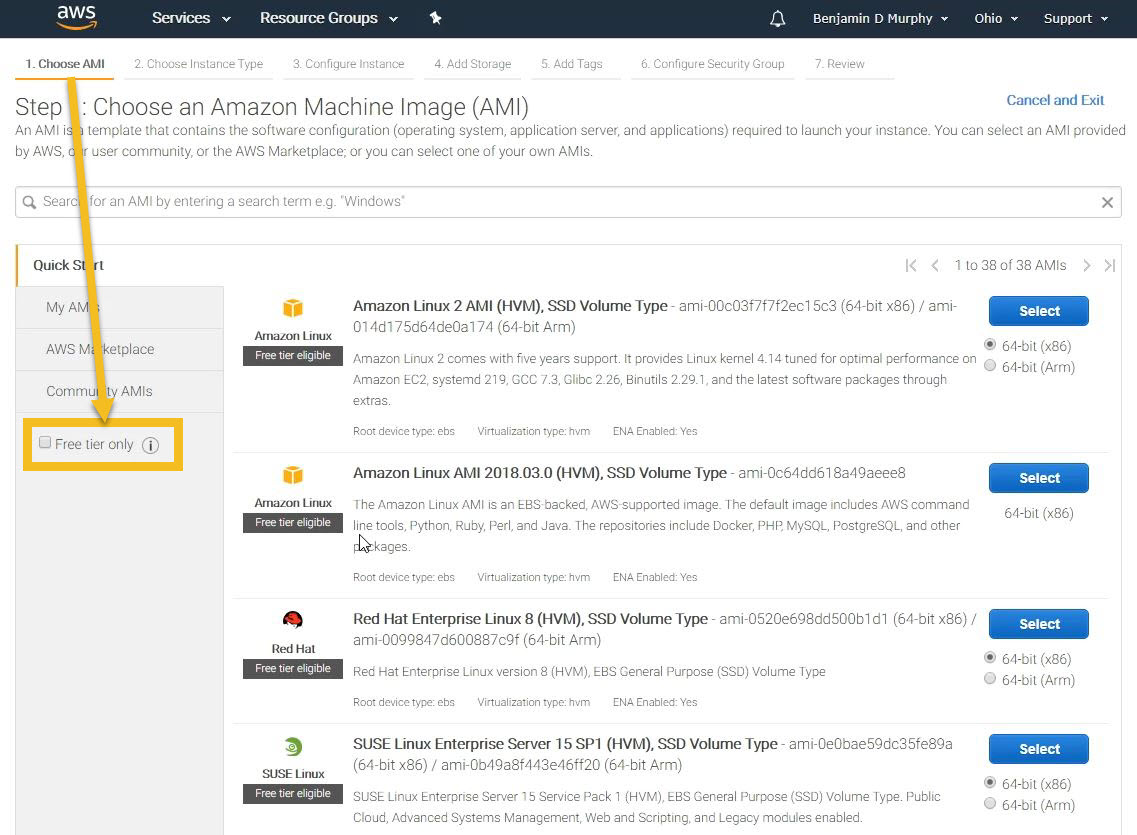This screenshot has height=835, width=1137.
Task: Switch to 3. Configure Instance tab
Action: coord(348,65)
